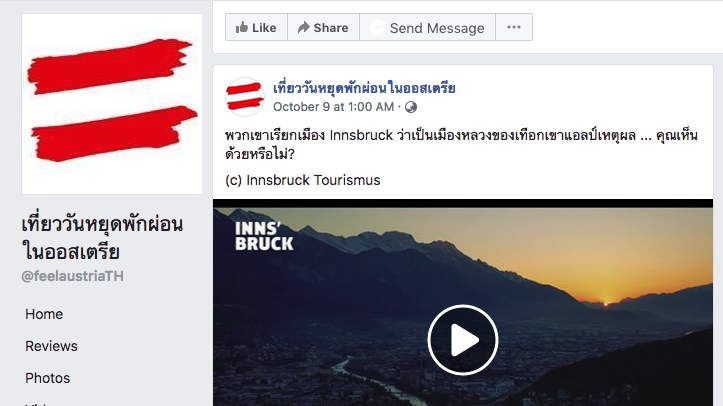The height and width of the screenshot is (406, 723).
Task: Click the public globe privacy icon
Action: point(410,107)
